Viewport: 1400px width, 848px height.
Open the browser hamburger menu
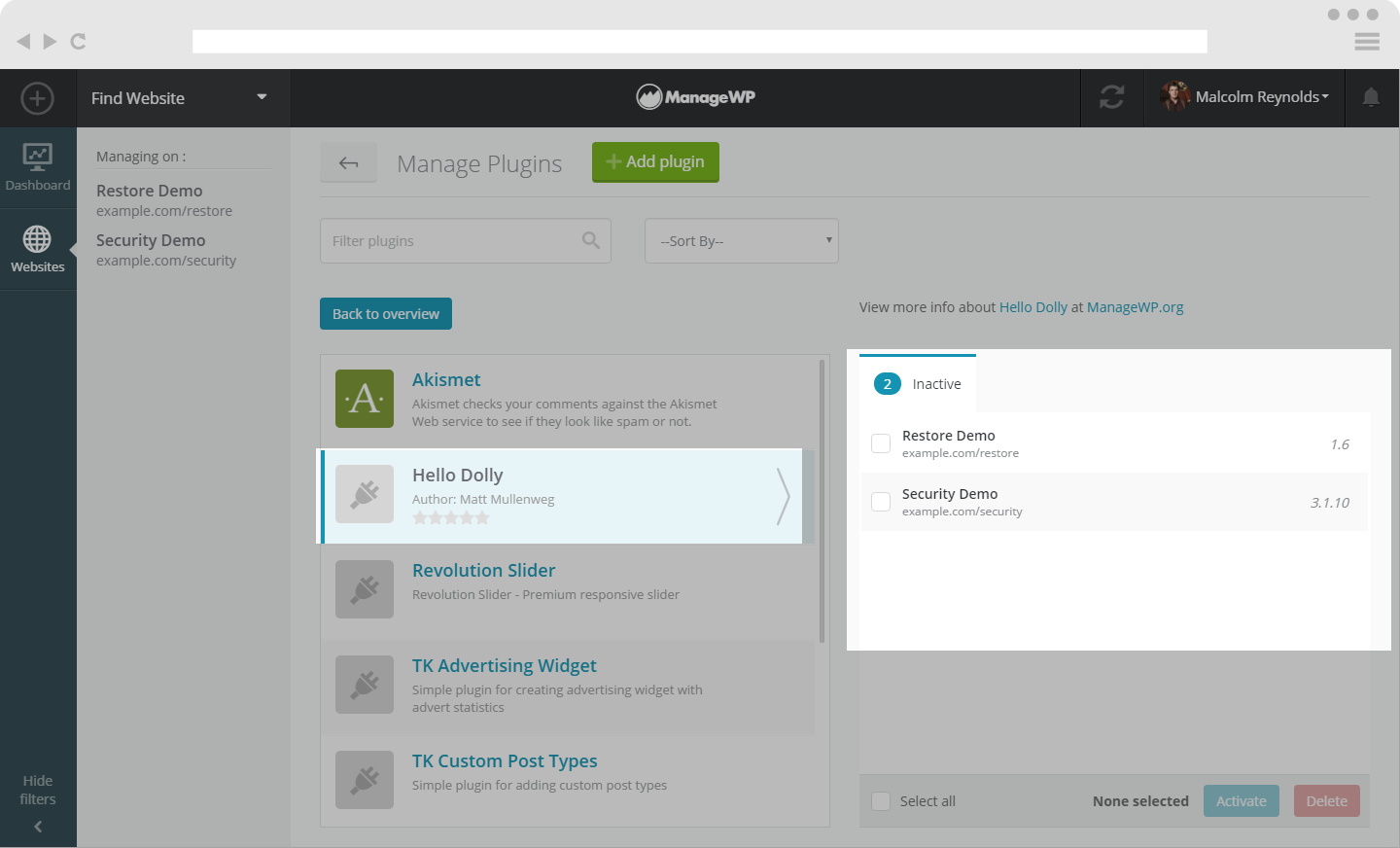click(1367, 41)
